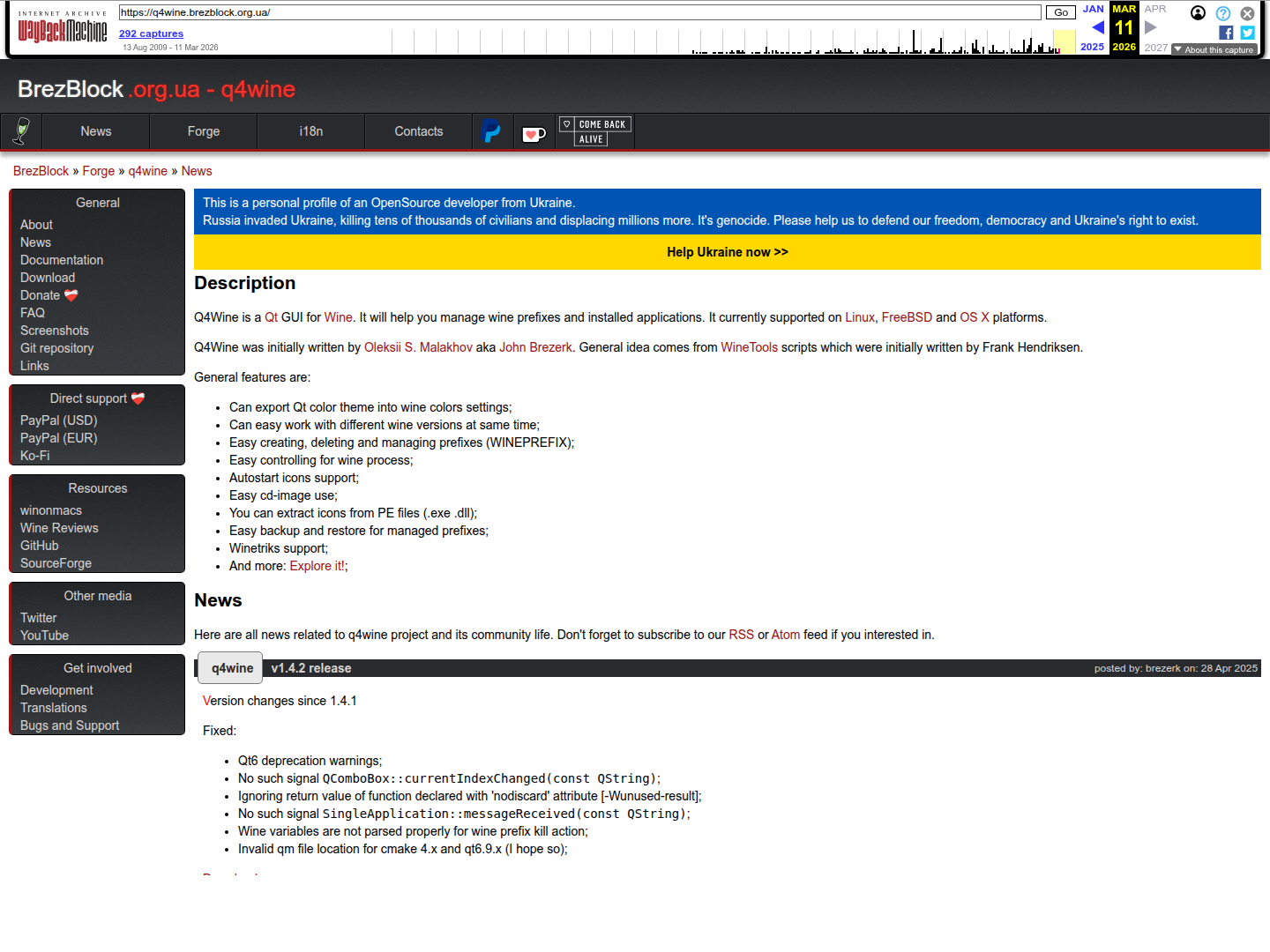Click the capture sparkline graph
1270x952 pixels.
(733, 41)
